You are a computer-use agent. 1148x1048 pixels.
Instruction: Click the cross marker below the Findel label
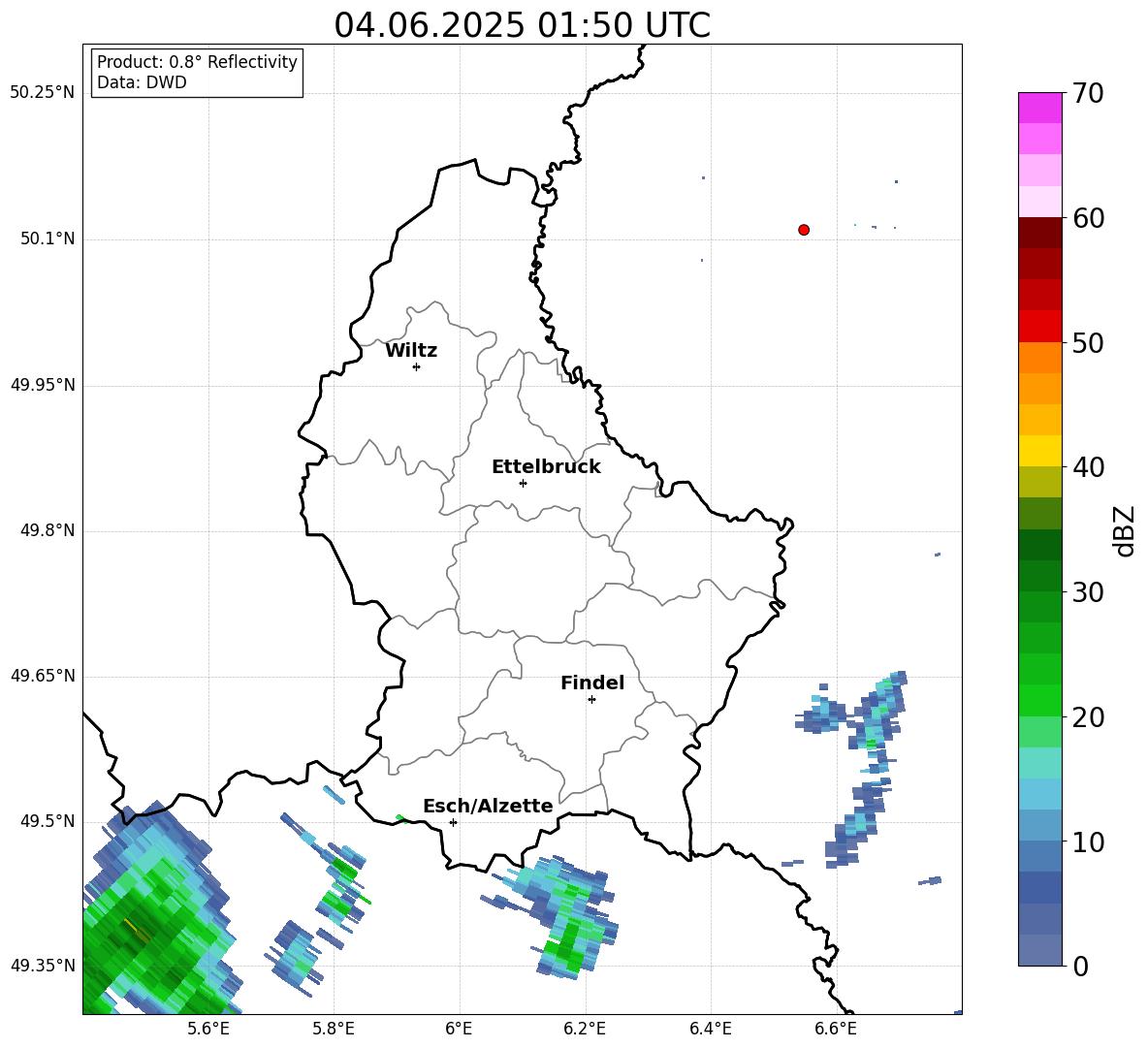click(591, 700)
